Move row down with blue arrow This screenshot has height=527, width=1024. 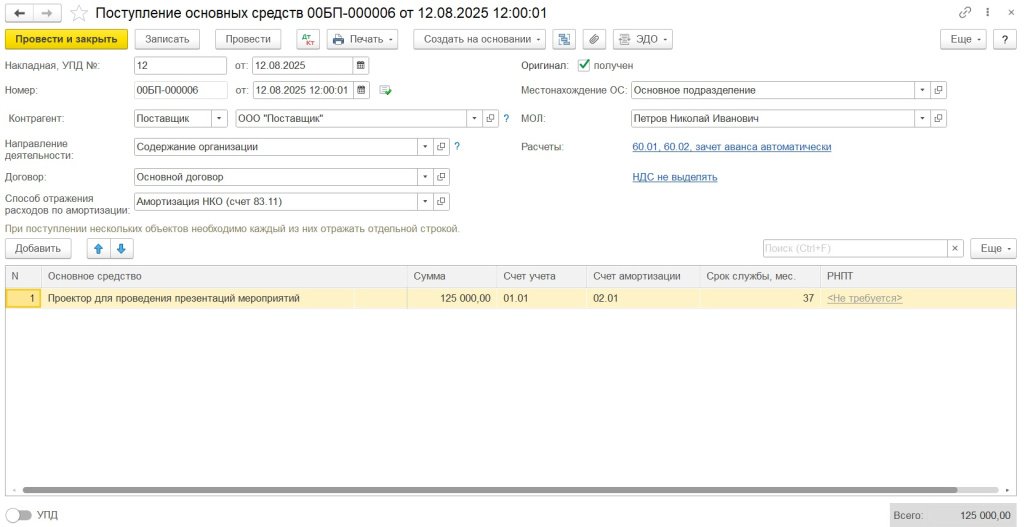pyautogui.click(x=121, y=248)
